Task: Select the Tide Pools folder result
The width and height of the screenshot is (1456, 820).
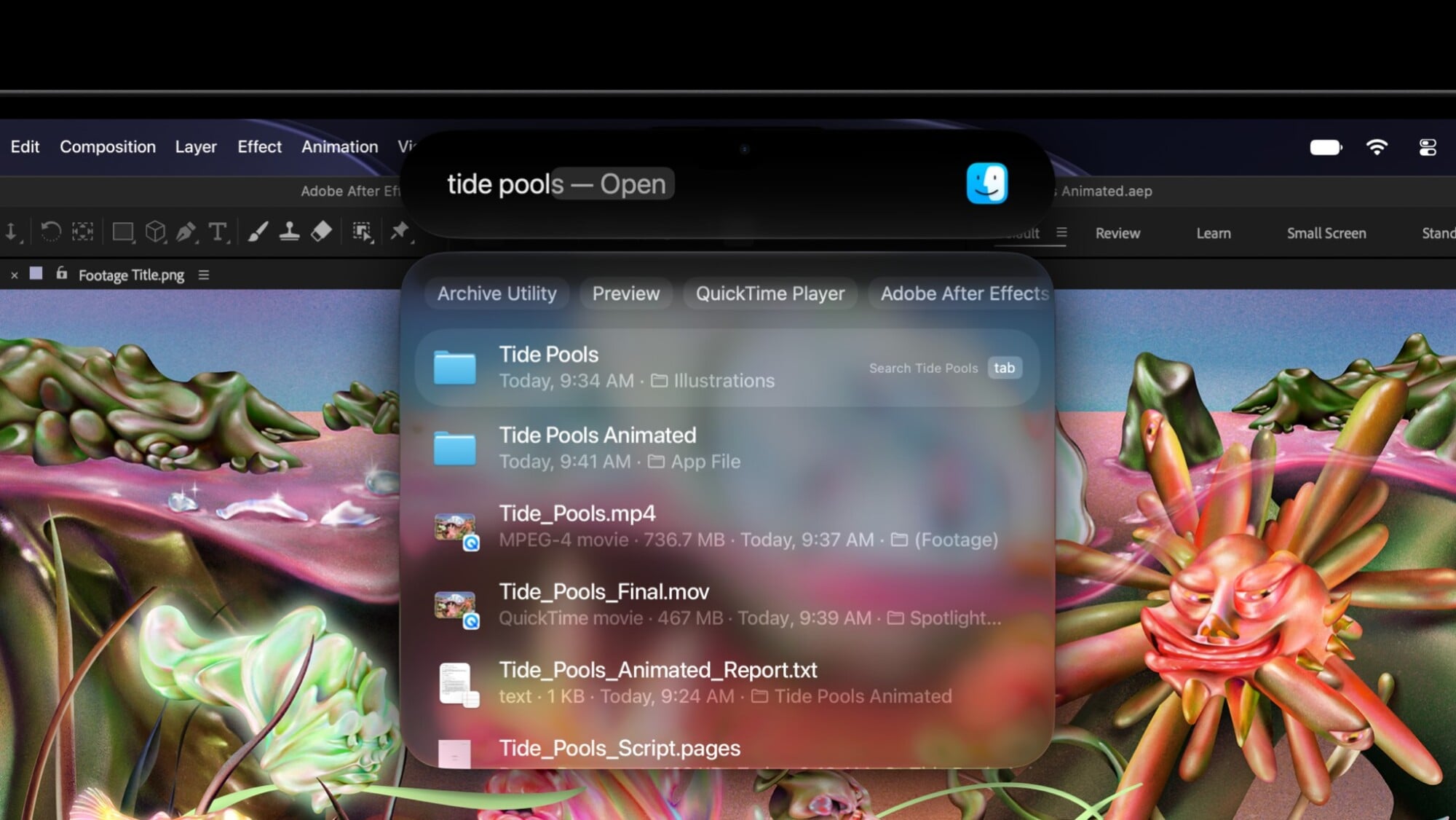Action: (x=727, y=367)
